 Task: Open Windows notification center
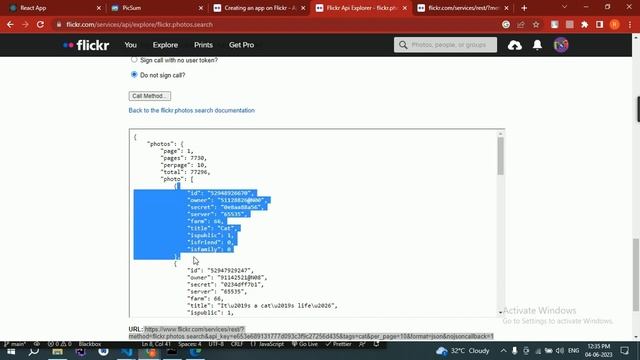pos(624,351)
